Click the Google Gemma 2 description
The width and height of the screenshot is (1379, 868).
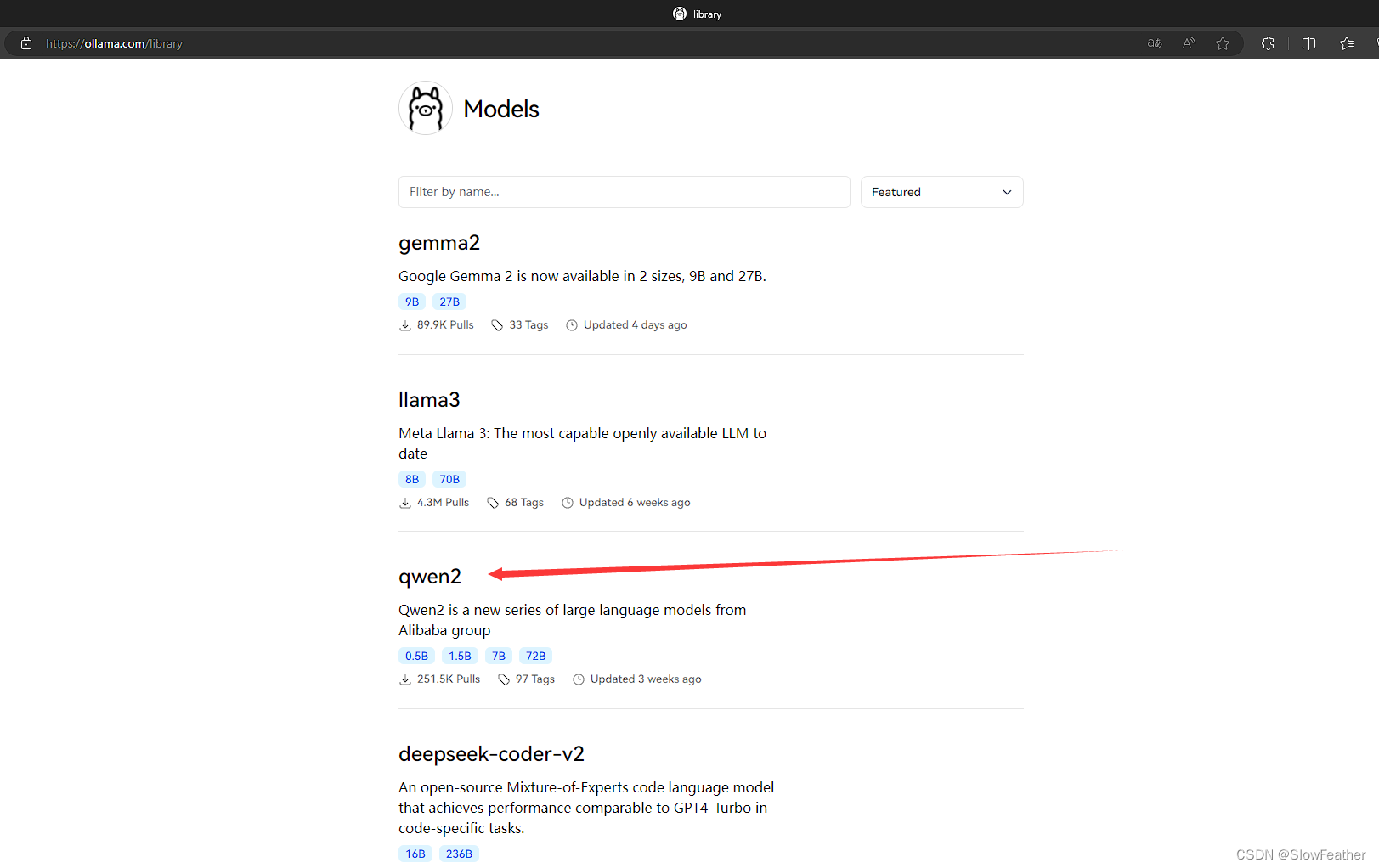[582, 276]
